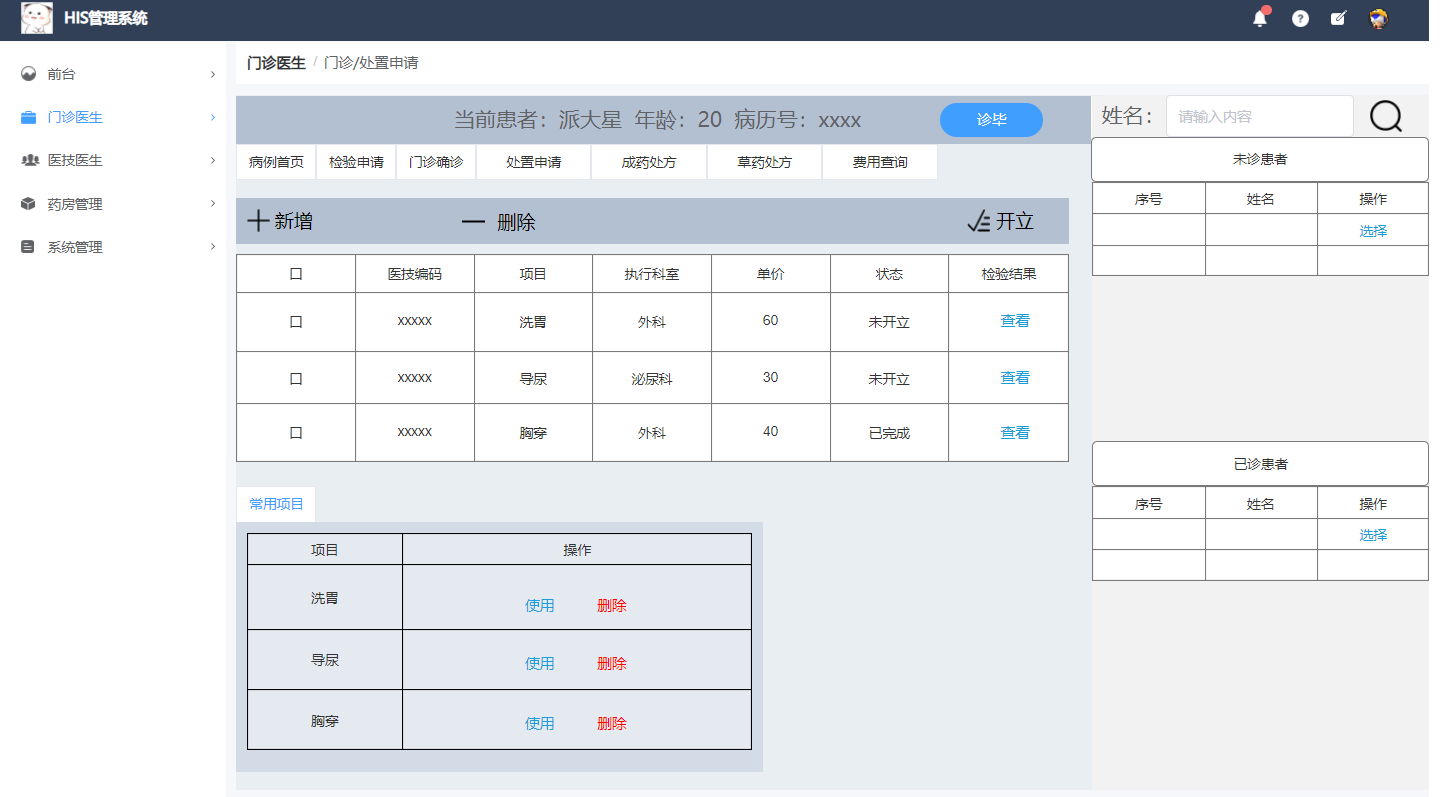Viewport: 1442px width, 797px height.
Task: Click 选择 in the 未诊患者 table
Action: [x=1373, y=231]
